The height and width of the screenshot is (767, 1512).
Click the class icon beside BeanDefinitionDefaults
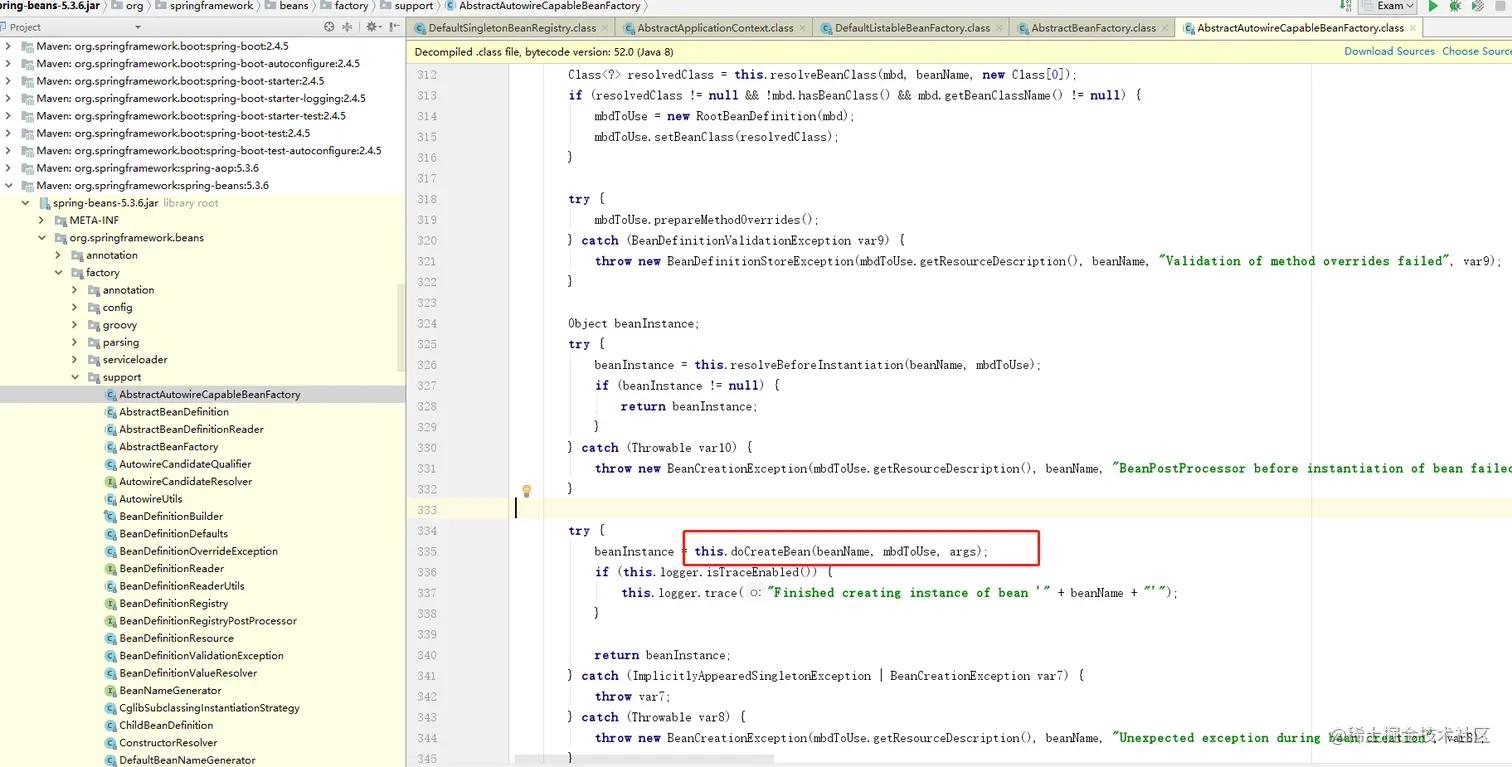(x=111, y=534)
